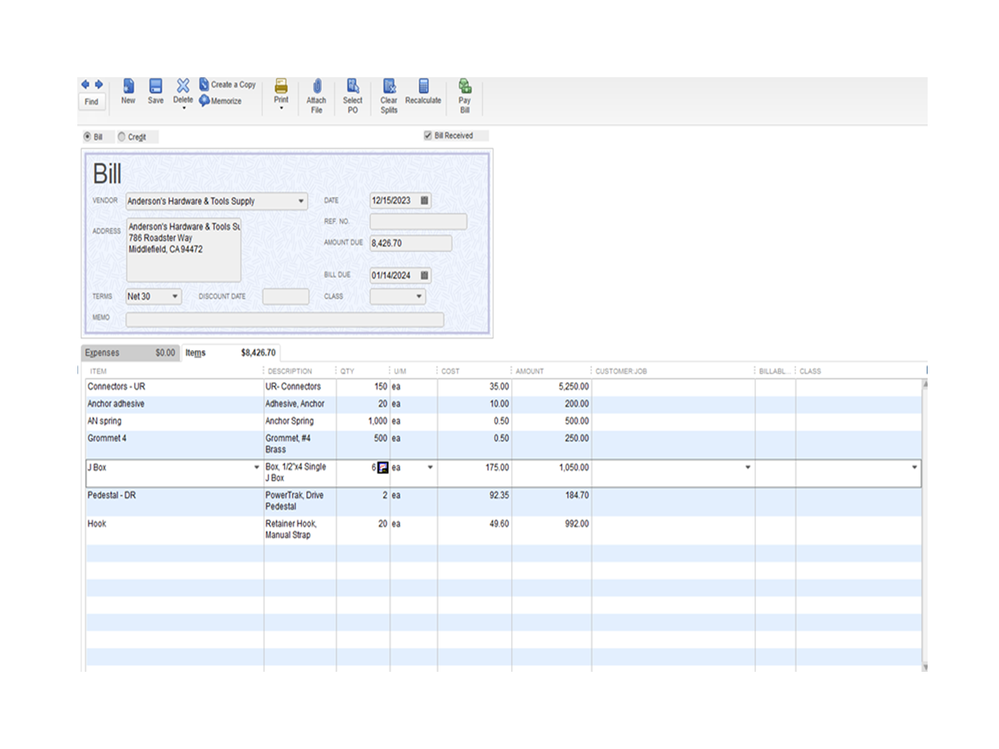Toggle the Bill Received checkbox
This screenshot has height=749, width=999.
[x=428, y=135]
